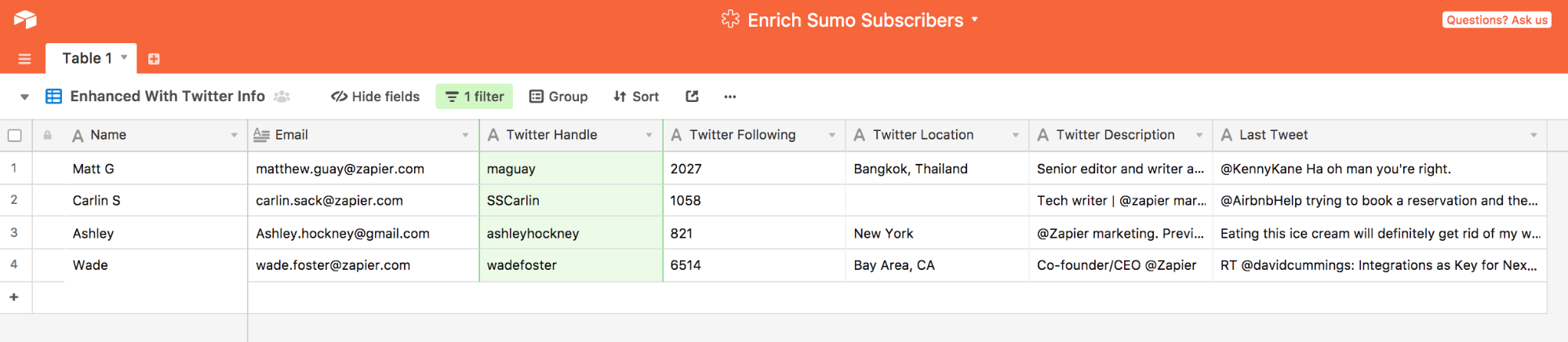The width and height of the screenshot is (1568, 342).
Task: Click the 1058 following count cell
Action: tap(755, 201)
